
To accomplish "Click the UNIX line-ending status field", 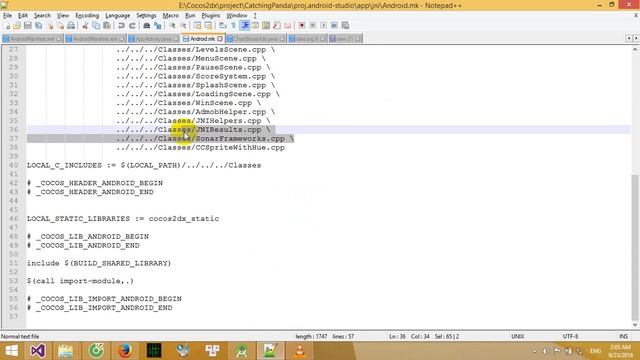I will [518, 336].
